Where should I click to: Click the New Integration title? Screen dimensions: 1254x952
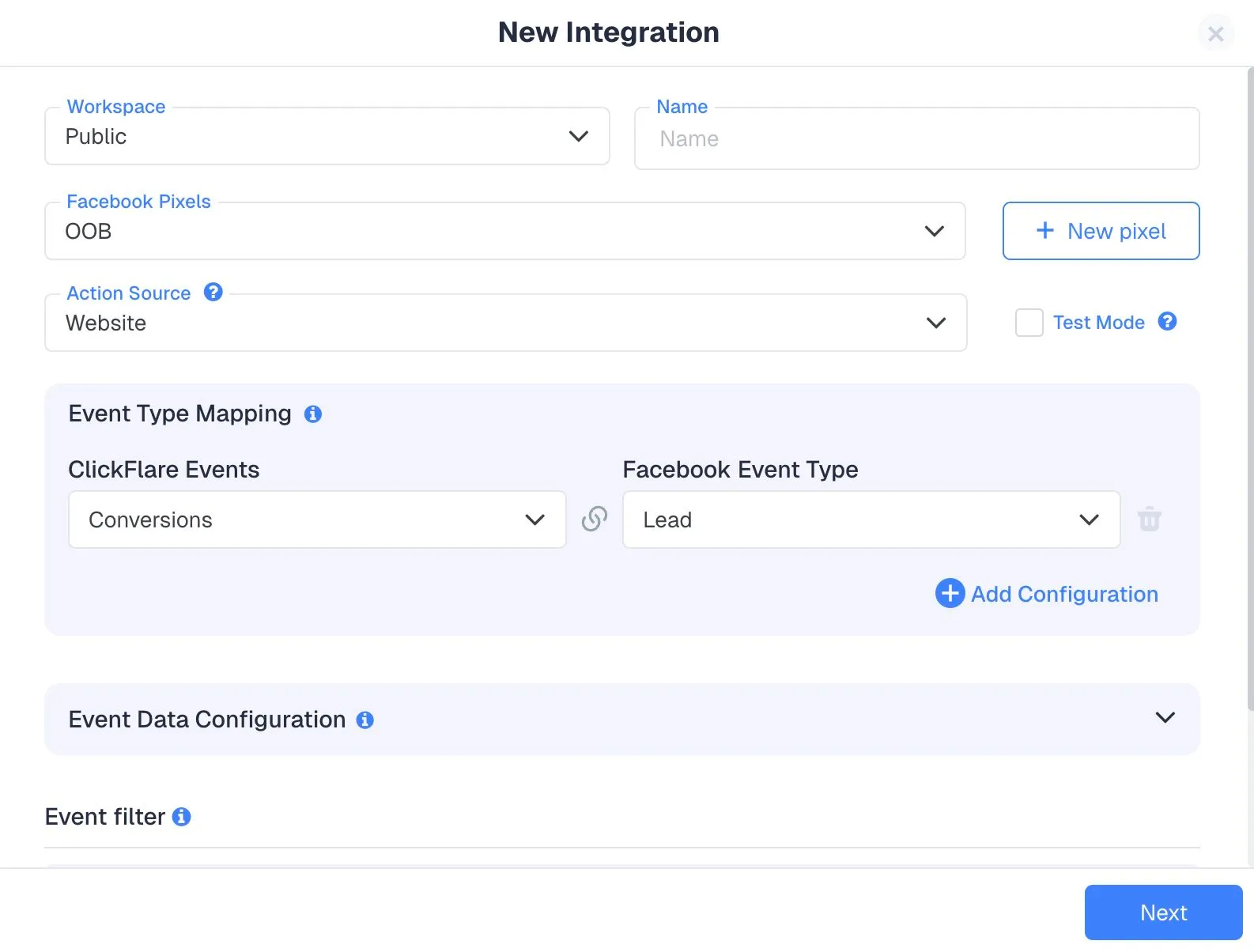[608, 32]
